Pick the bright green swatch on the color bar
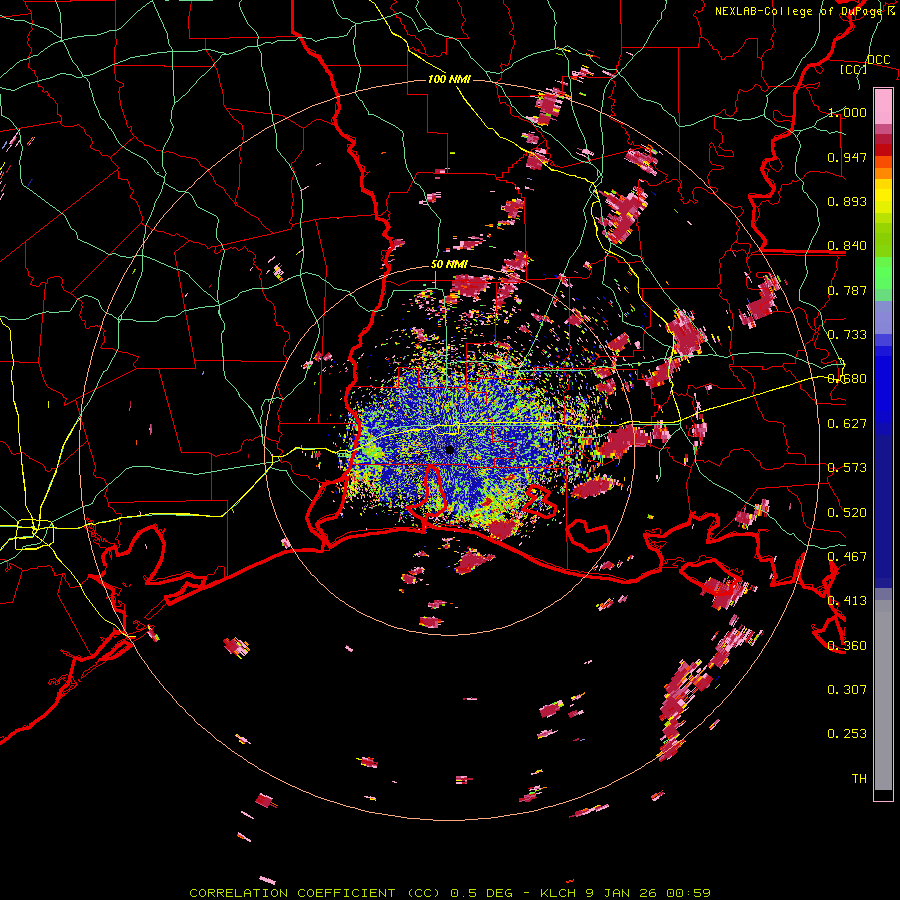The height and width of the screenshot is (900, 900). point(883,273)
